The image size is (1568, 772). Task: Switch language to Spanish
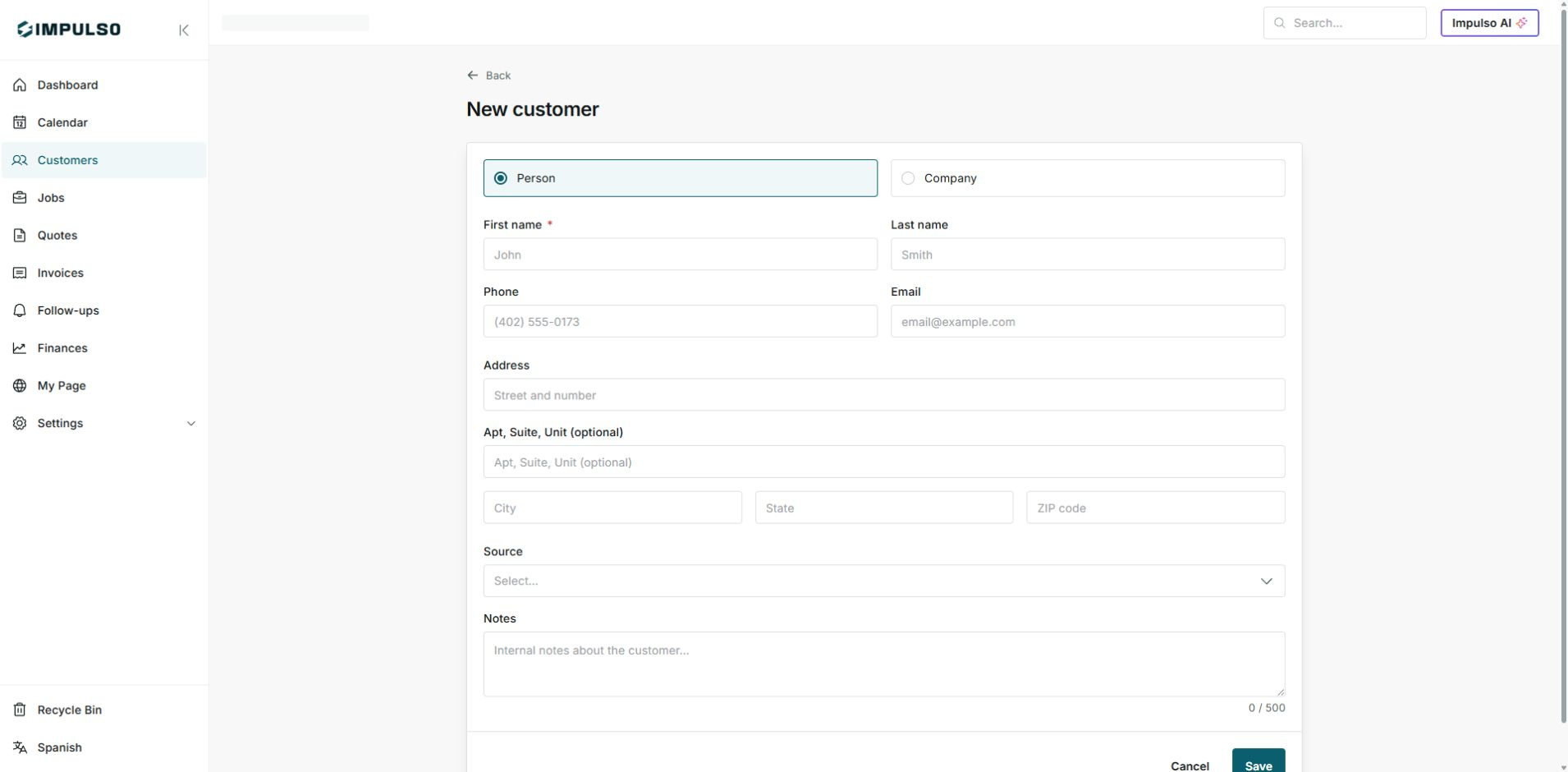point(104,748)
